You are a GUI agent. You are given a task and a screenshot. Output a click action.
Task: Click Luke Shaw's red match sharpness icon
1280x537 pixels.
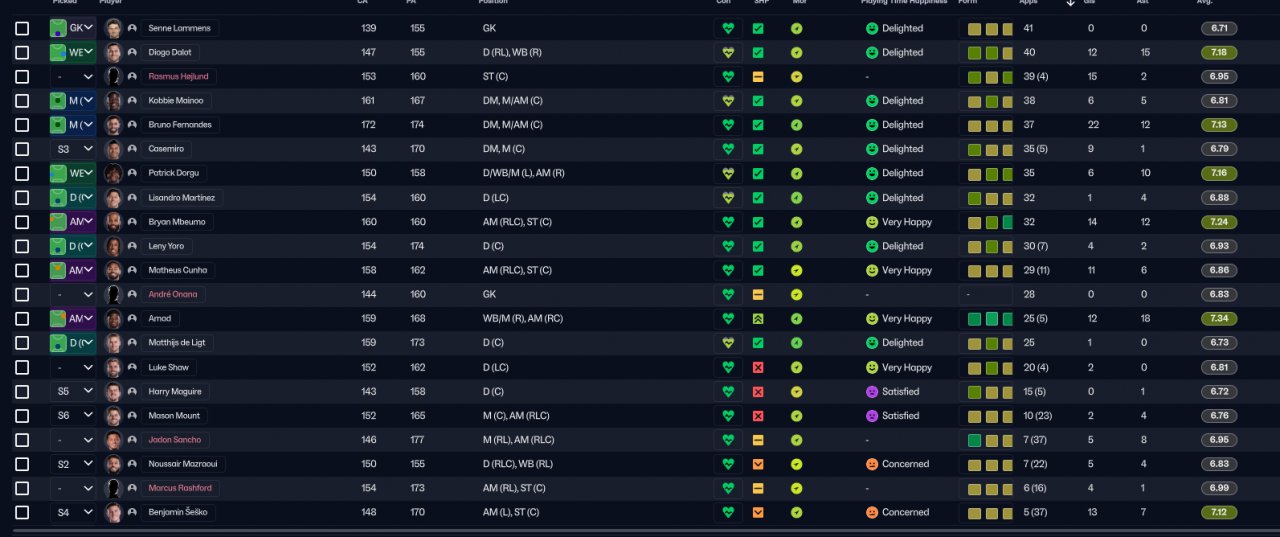[x=758, y=367]
